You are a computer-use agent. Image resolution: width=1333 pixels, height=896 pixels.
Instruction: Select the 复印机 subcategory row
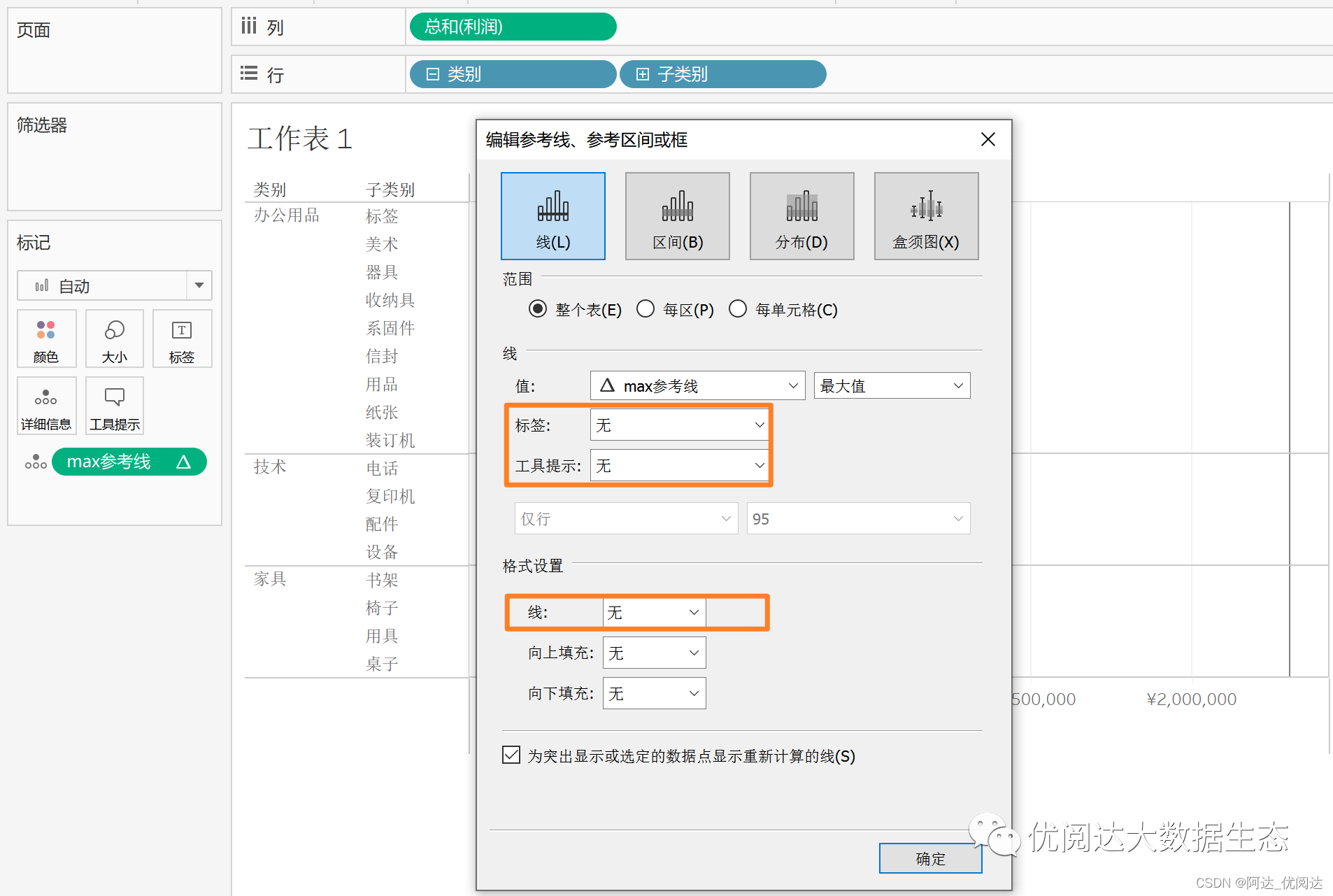(x=390, y=496)
